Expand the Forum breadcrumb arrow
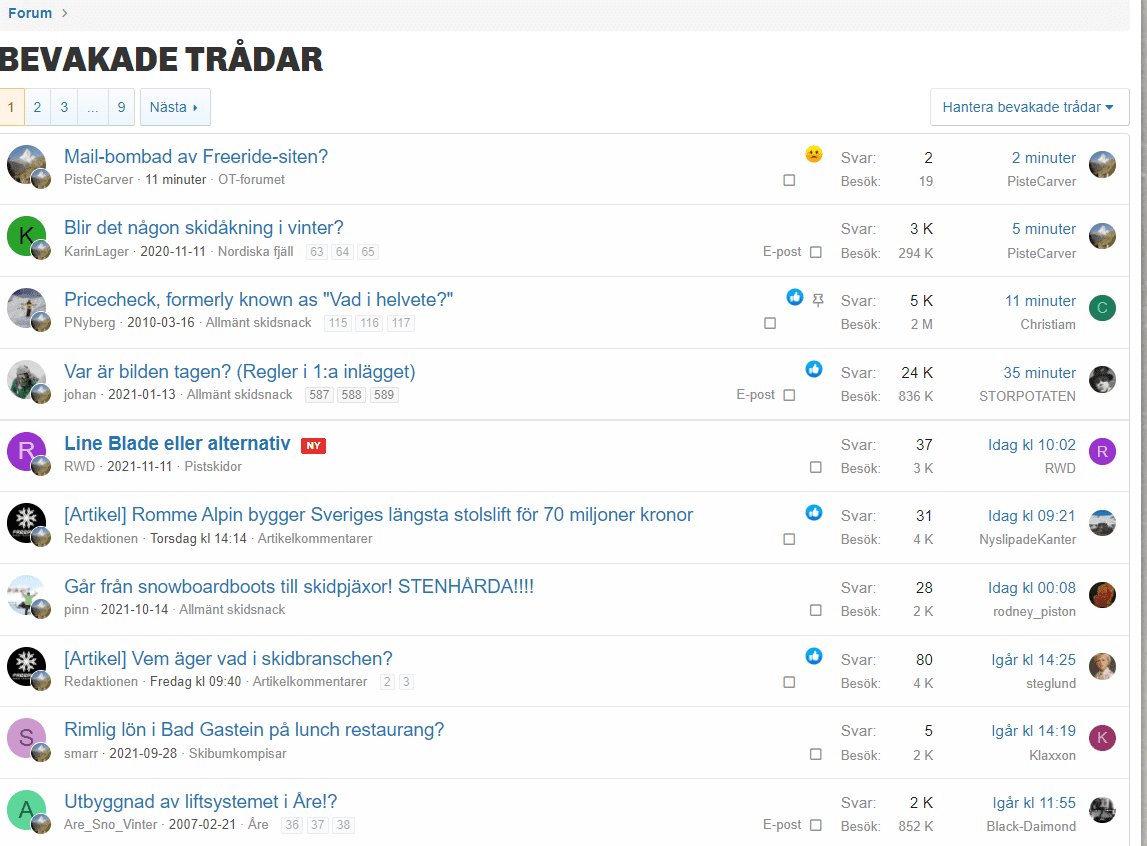The height and width of the screenshot is (846, 1147). 65,13
